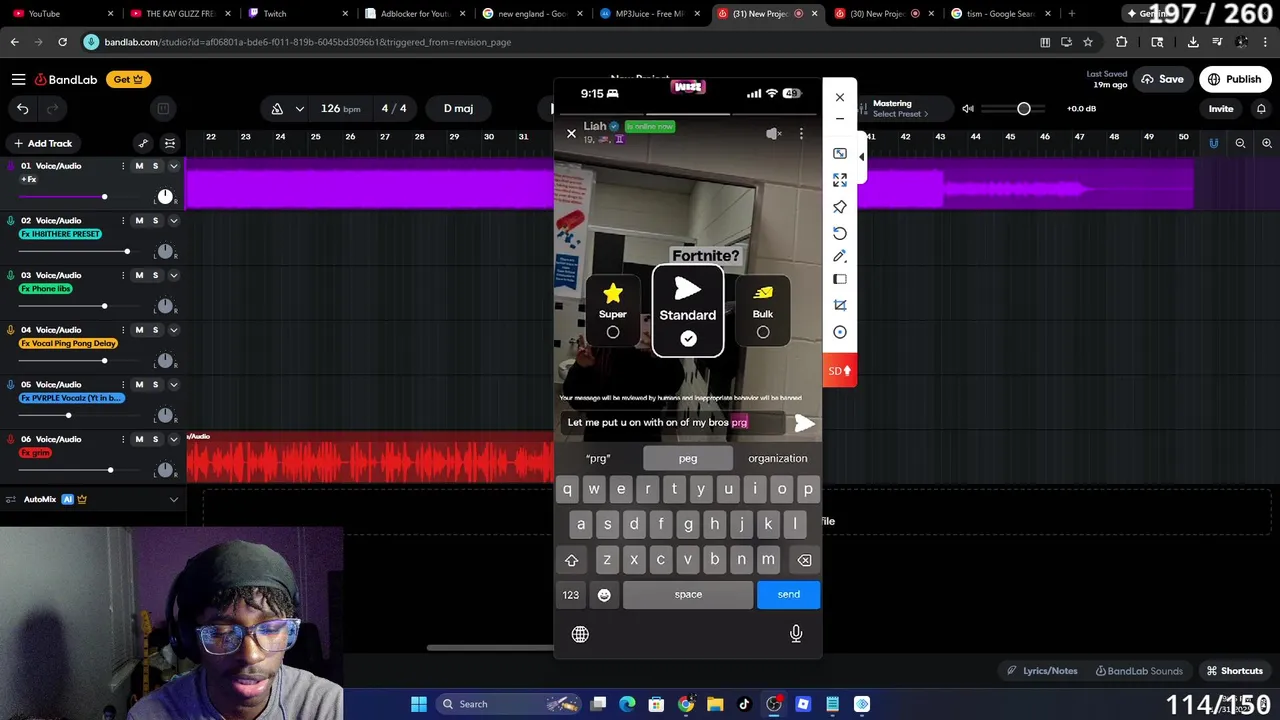
Task: Expand the track 05 dropdown chevron
Action: coord(173,384)
